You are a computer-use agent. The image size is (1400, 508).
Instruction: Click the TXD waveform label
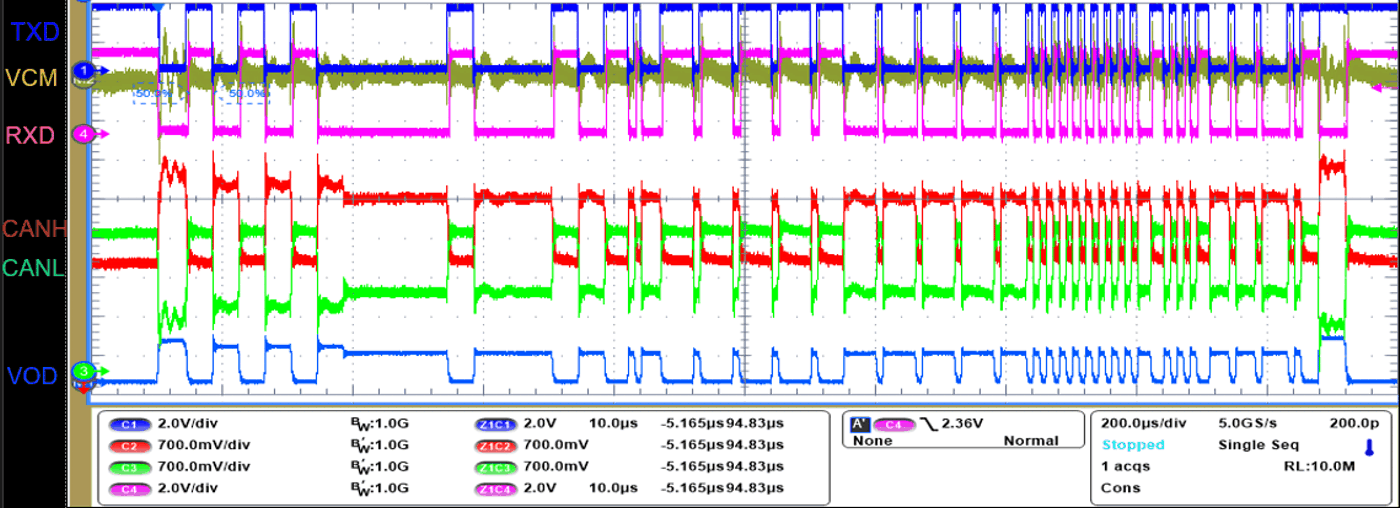tap(34, 32)
